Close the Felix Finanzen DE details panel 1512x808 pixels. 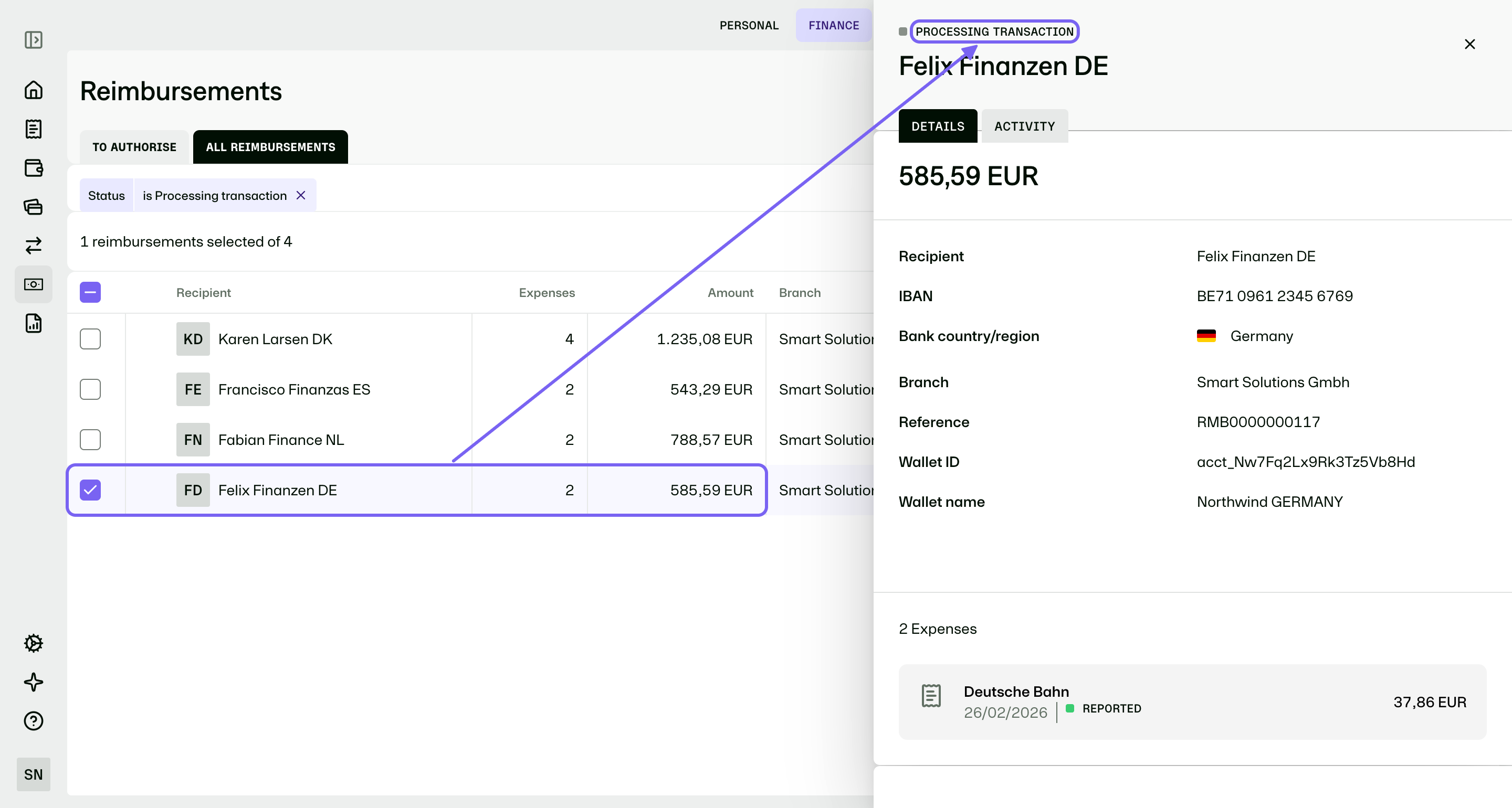pos(1470,44)
